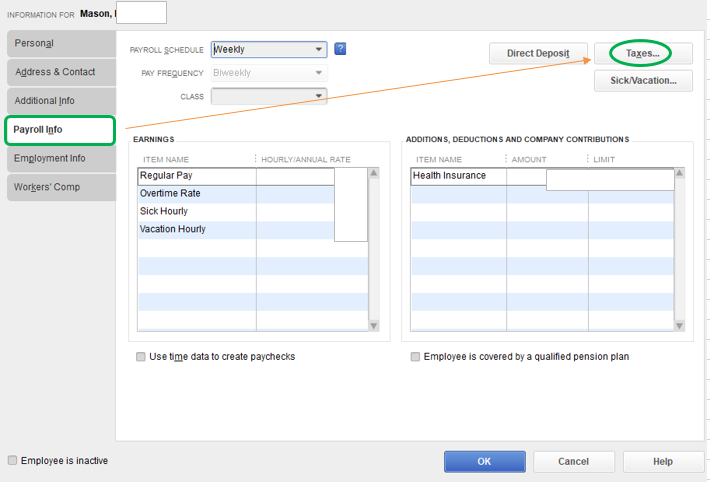
Task: Click the Earnings list scroll-down arrow
Action: (x=374, y=326)
